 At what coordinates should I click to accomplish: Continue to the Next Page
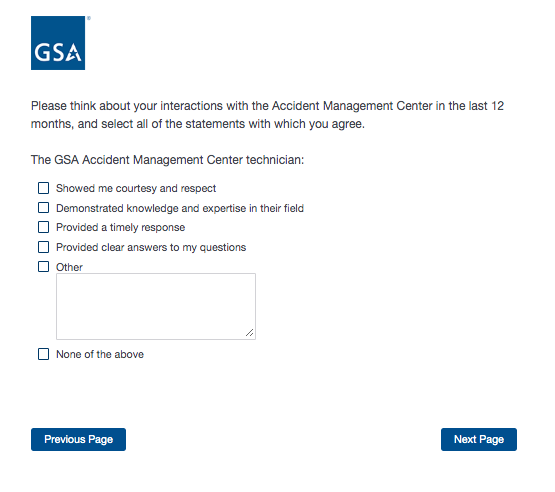479,439
